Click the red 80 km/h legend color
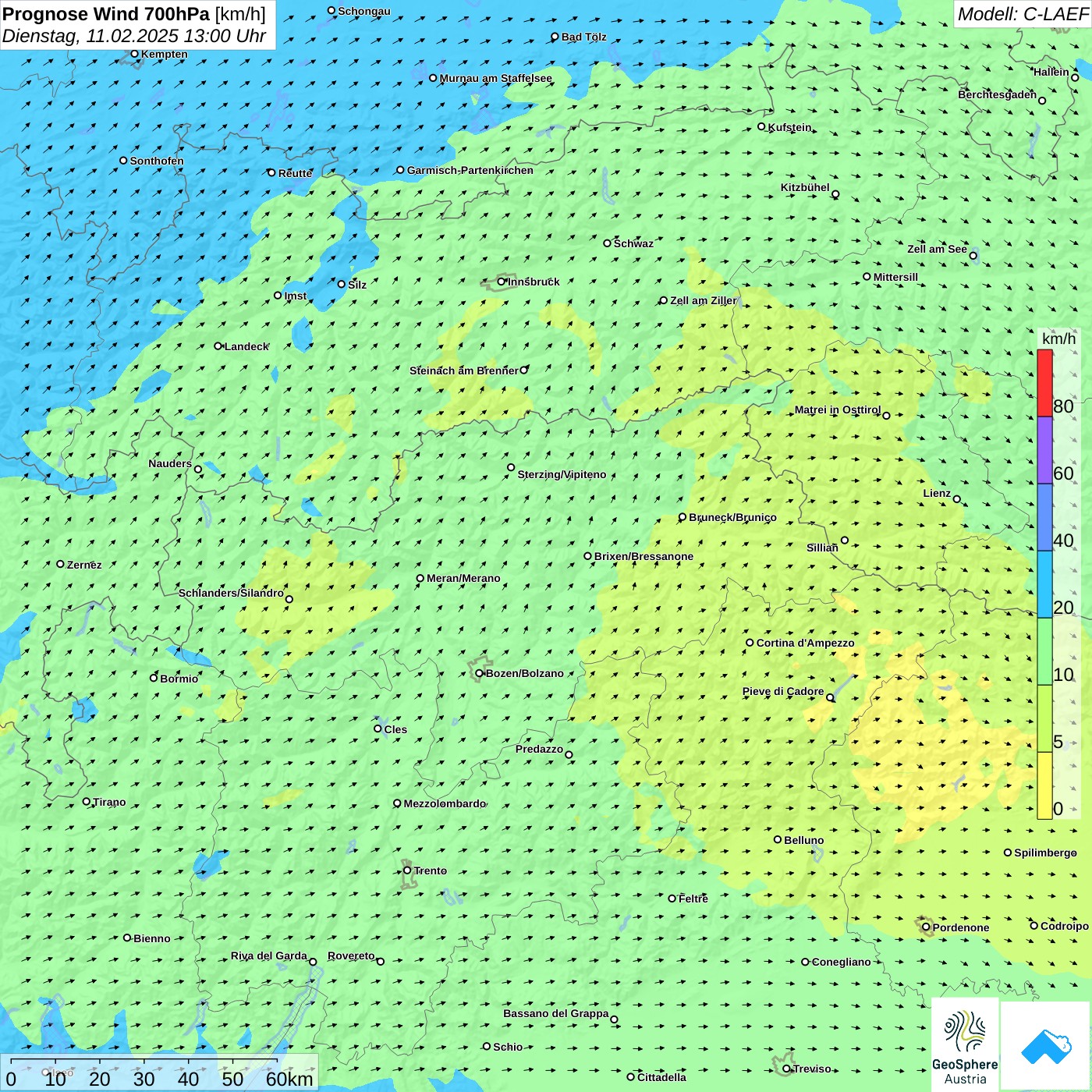Screen dimensions: 1092x1092 (1044, 382)
